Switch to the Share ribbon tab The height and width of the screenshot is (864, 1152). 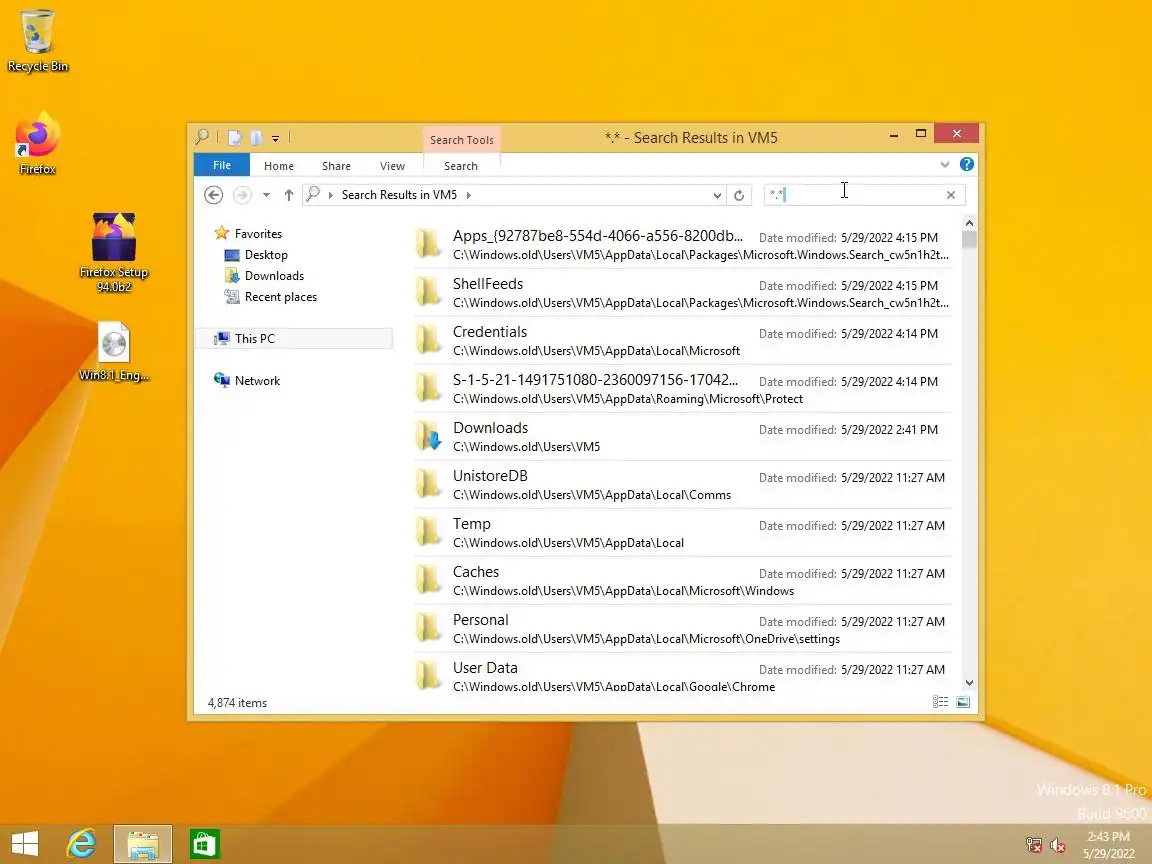(336, 166)
